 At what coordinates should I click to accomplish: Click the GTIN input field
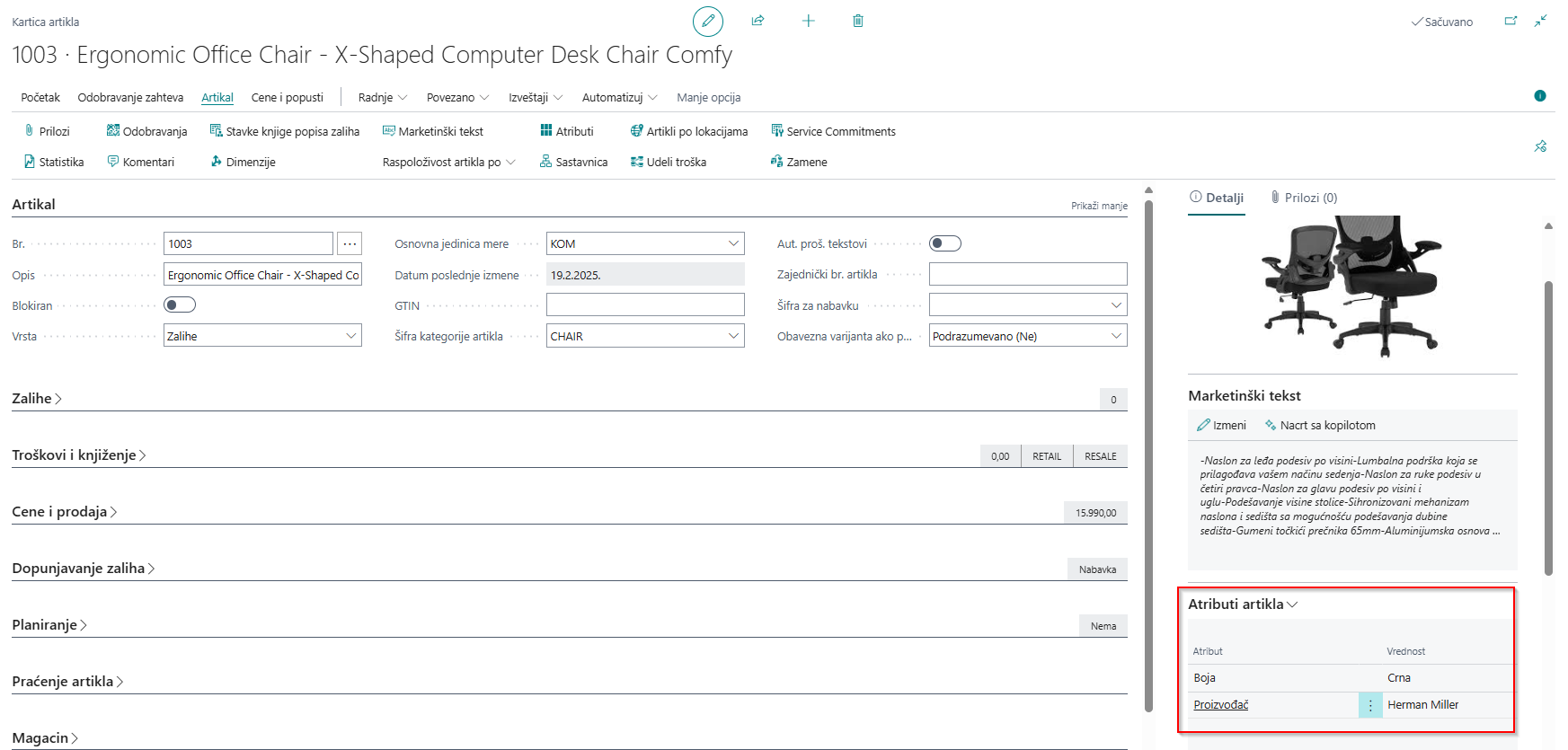coord(644,305)
